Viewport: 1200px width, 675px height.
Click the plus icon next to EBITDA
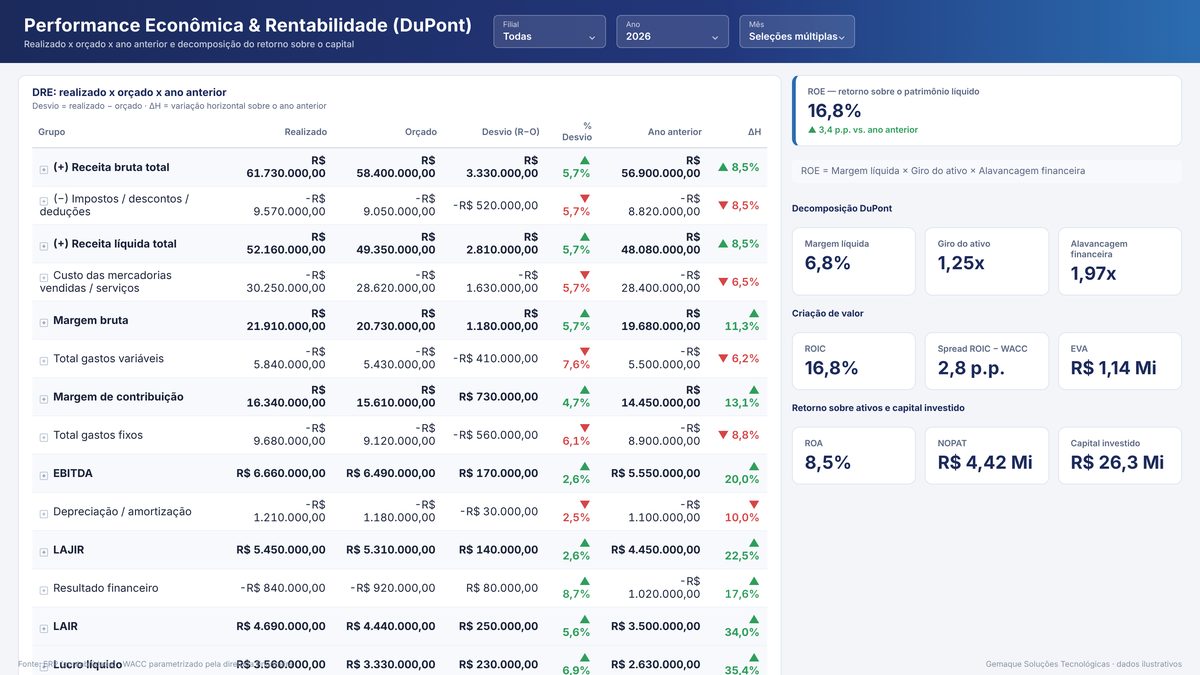44,475
